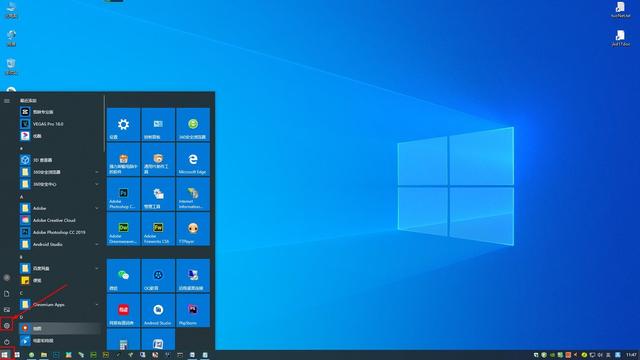Open the Internet Information Services tile
640x360 pixels.
tap(193, 194)
